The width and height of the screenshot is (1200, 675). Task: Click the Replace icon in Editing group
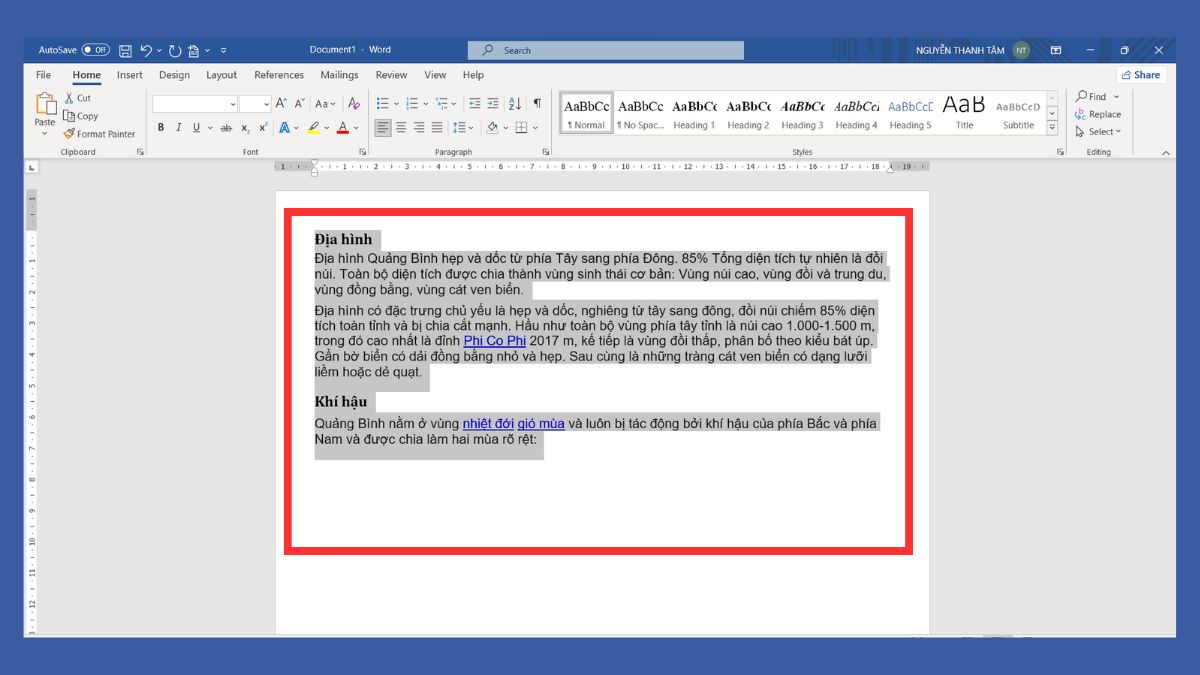pos(1081,114)
